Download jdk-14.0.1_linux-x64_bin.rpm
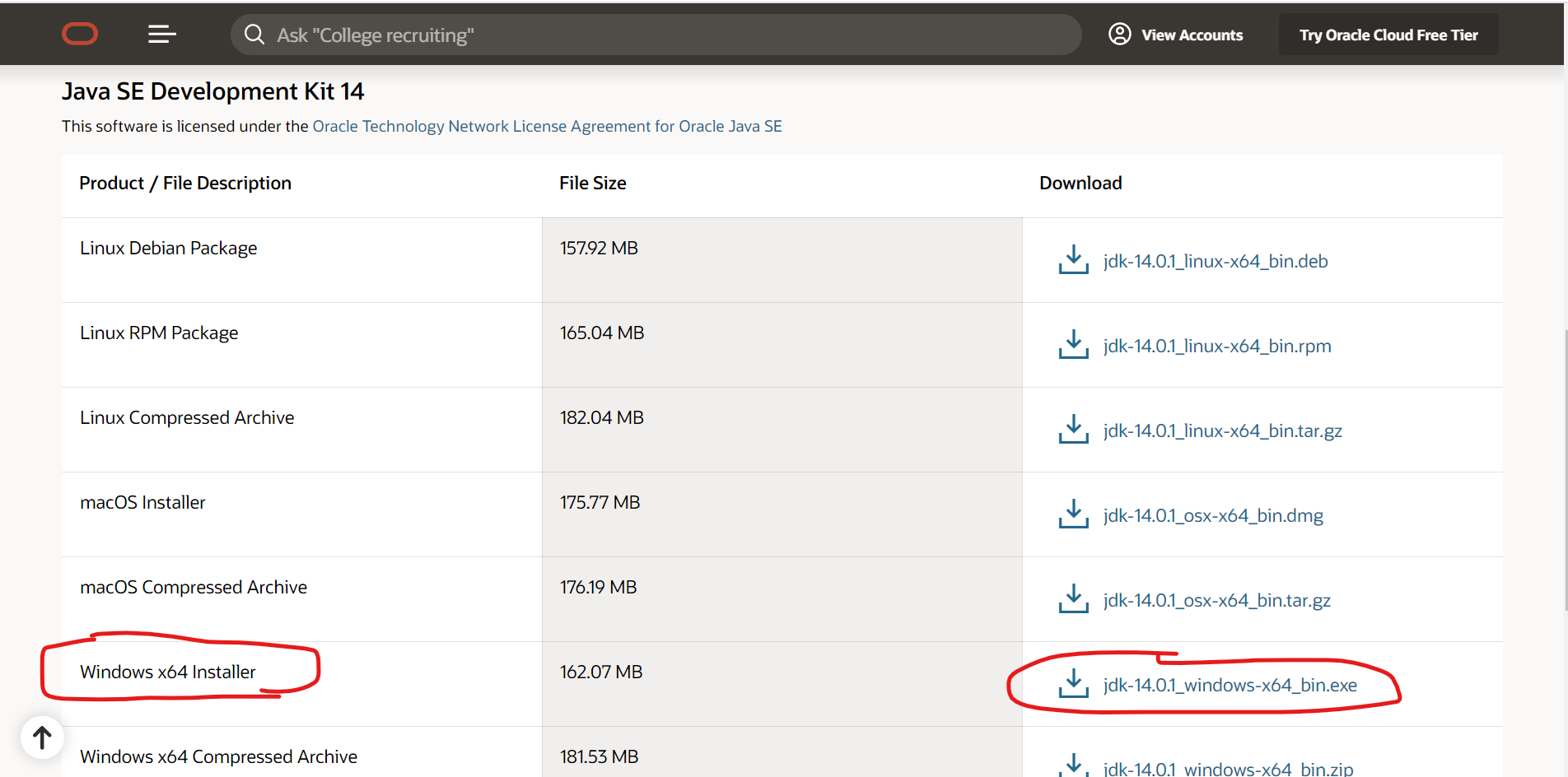 tap(1217, 346)
